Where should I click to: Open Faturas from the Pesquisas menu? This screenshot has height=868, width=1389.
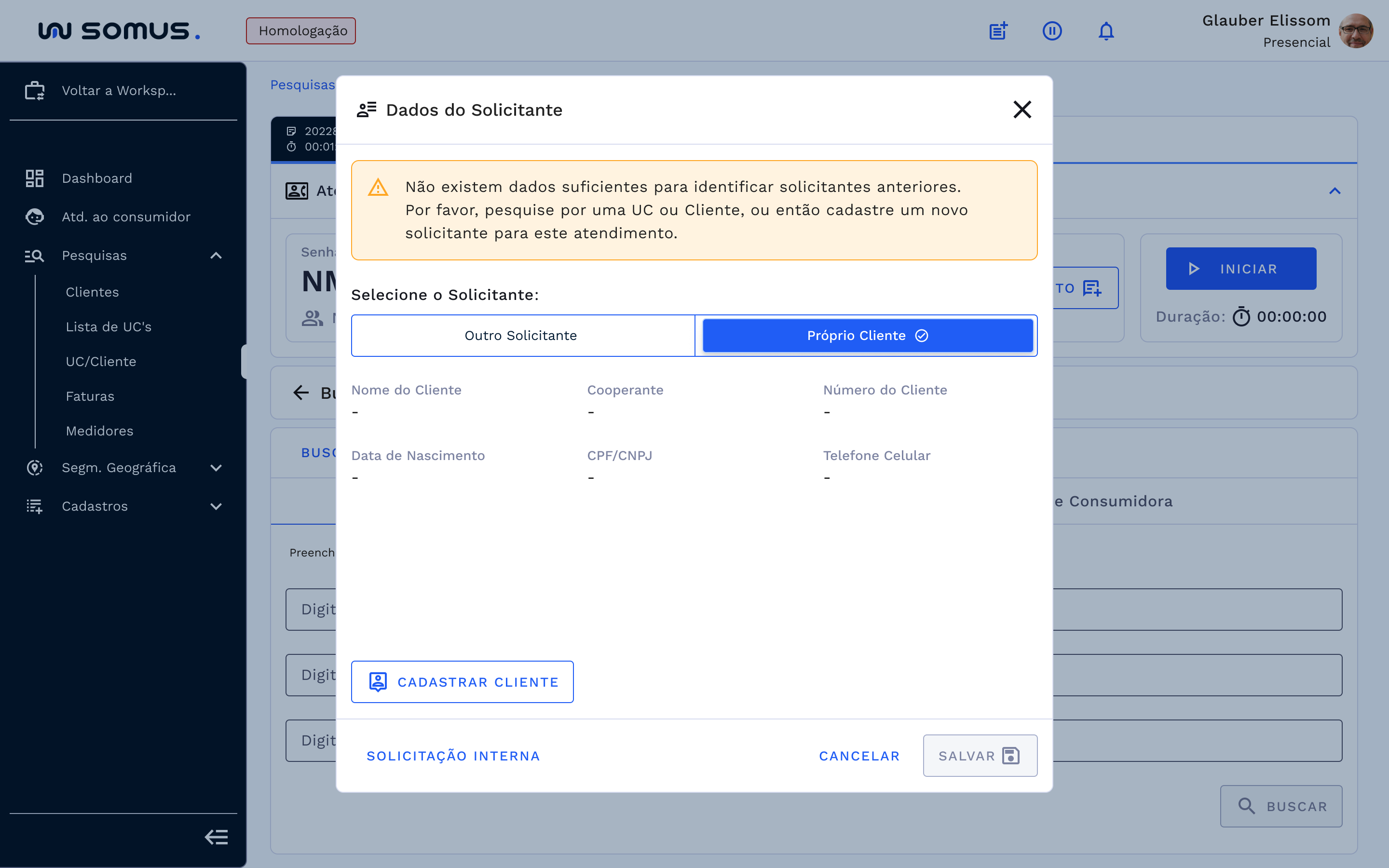(90, 395)
